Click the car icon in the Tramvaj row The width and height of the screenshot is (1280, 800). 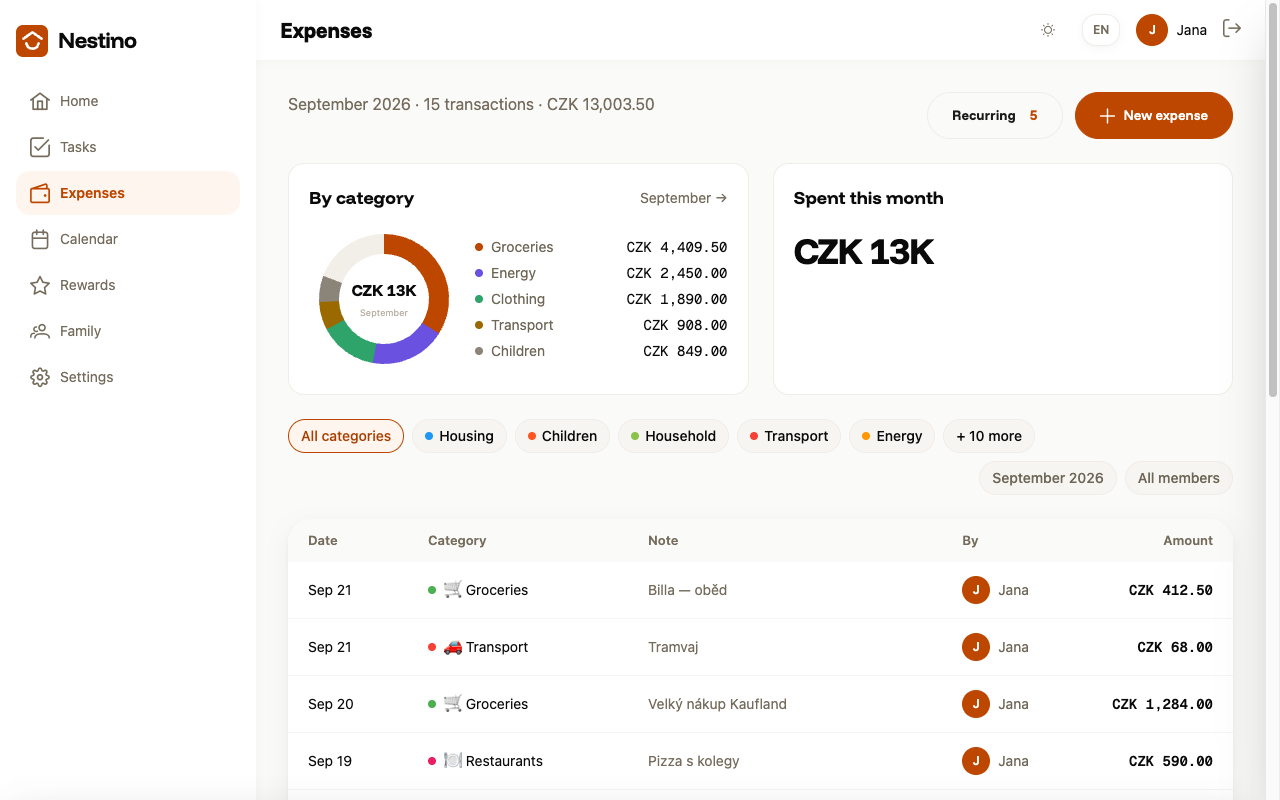(x=453, y=647)
